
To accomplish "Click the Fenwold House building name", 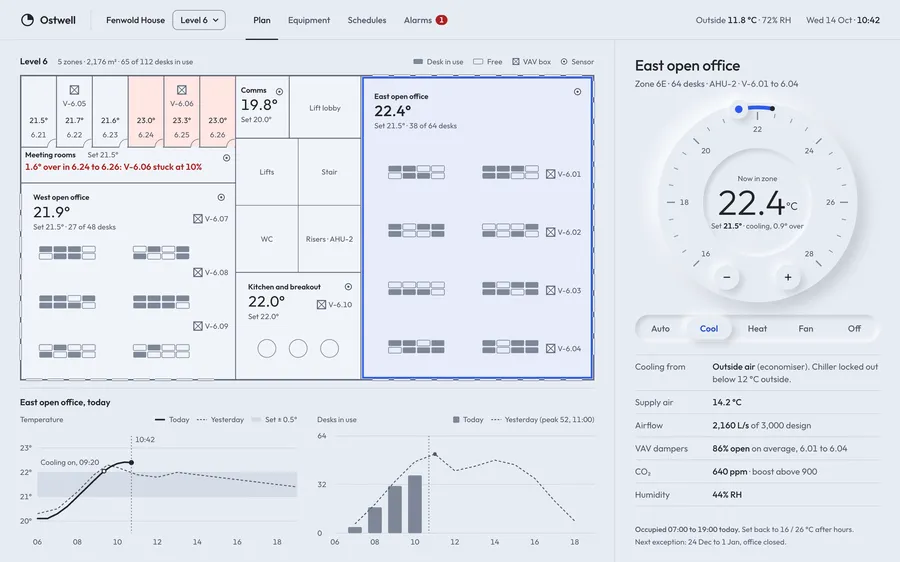I will 135,20.
